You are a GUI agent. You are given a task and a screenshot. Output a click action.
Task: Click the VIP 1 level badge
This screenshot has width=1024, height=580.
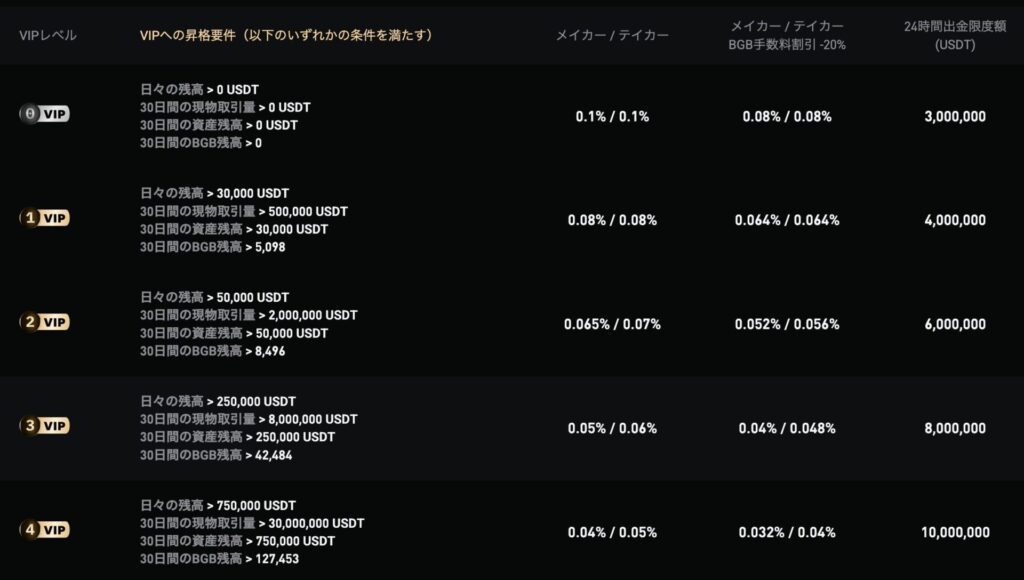click(x=44, y=219)
